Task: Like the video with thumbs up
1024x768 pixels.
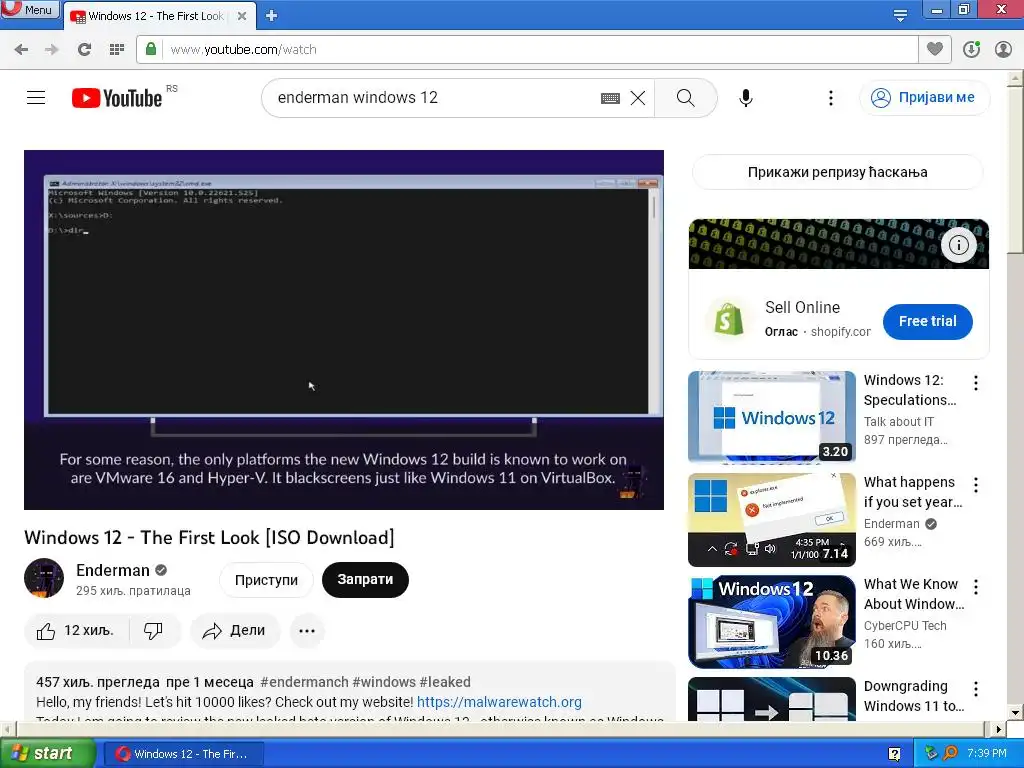Action: [x=76, y=631]
